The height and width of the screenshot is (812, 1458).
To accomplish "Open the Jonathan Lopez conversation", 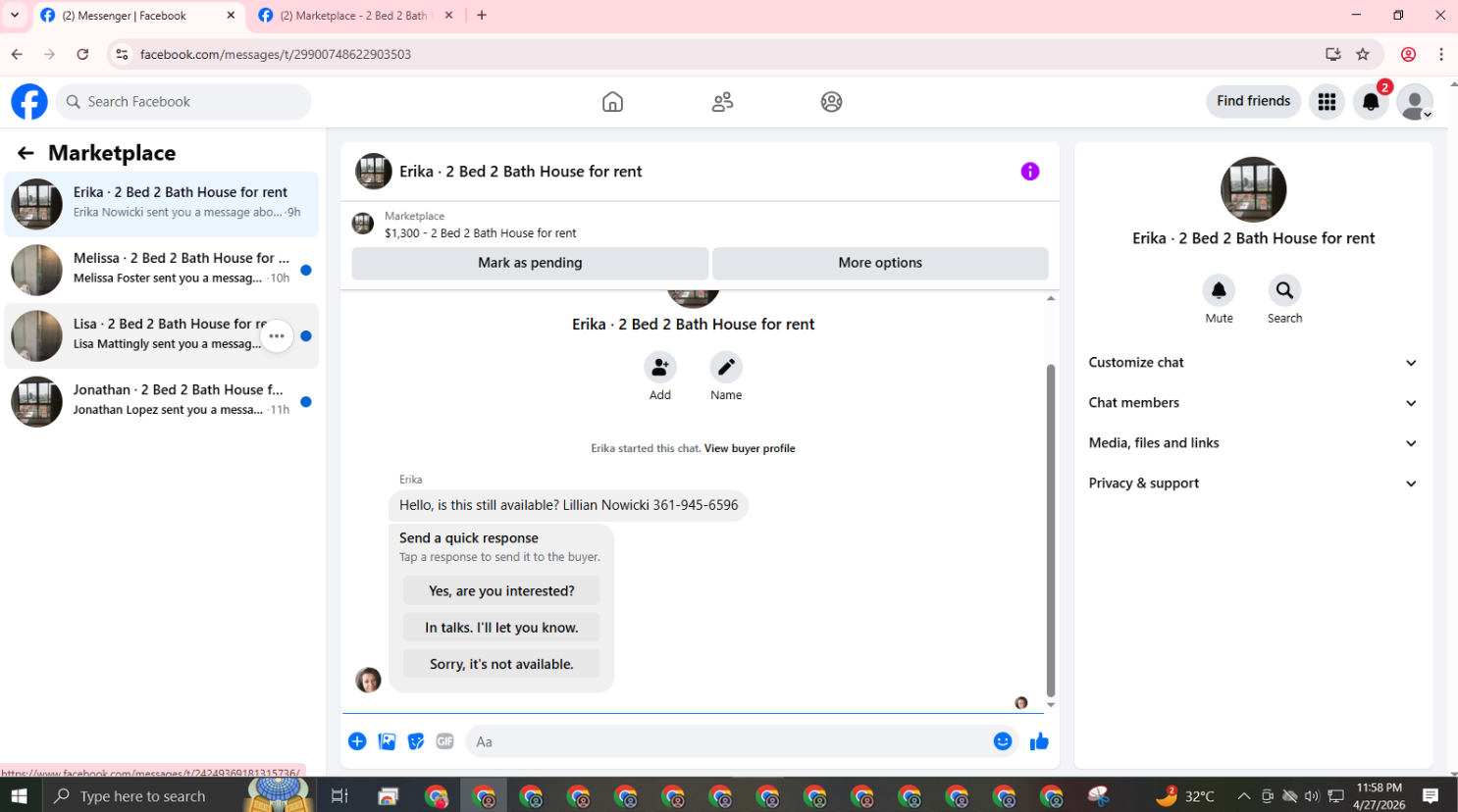I will pyautogui.click(x=162, y=401).
